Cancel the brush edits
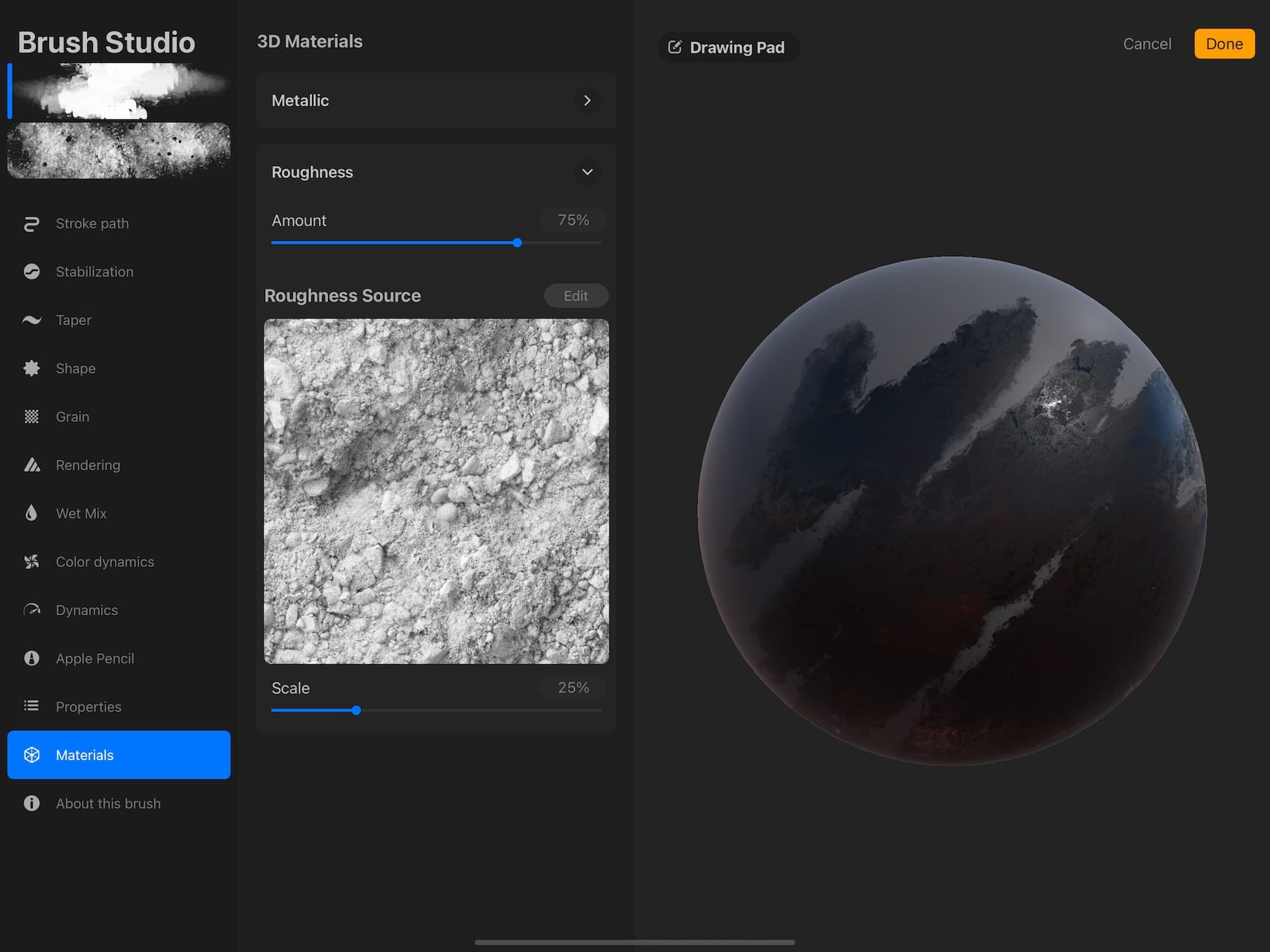The image size is (1270, 952). [x=1147, y=44]
